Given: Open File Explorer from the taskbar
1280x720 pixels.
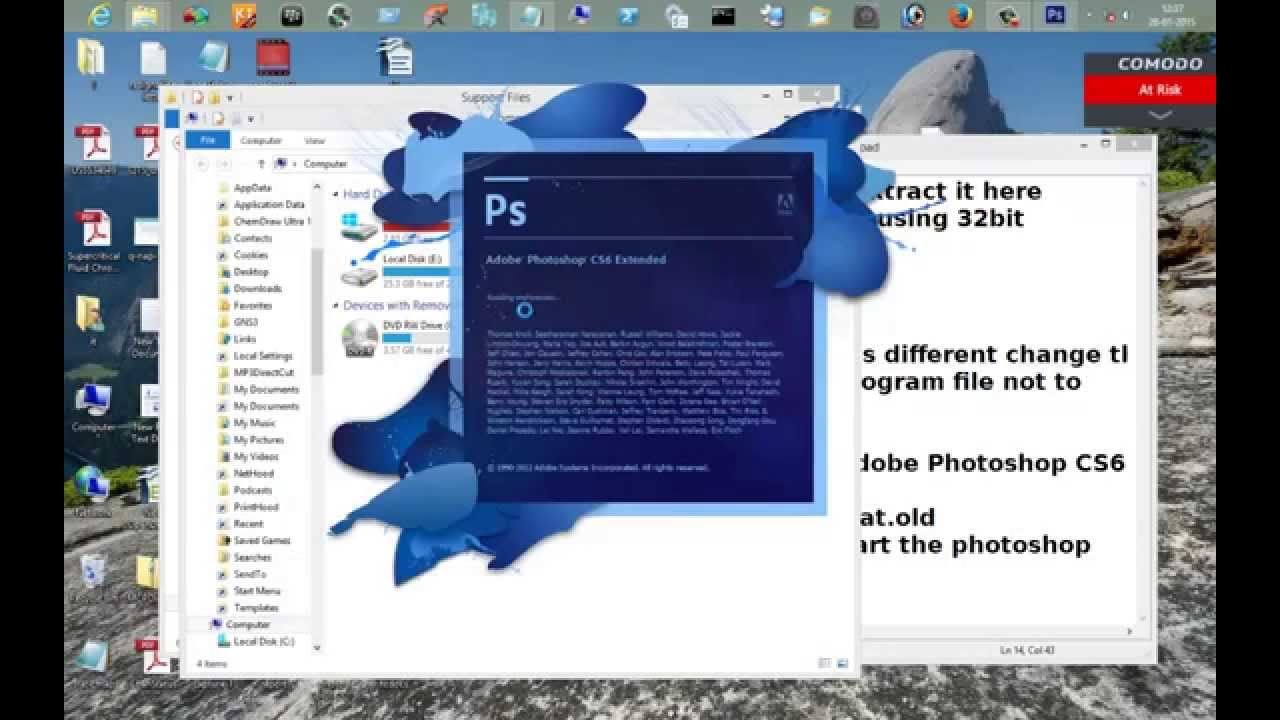Looking at the screenshot, I should point(146,15).
